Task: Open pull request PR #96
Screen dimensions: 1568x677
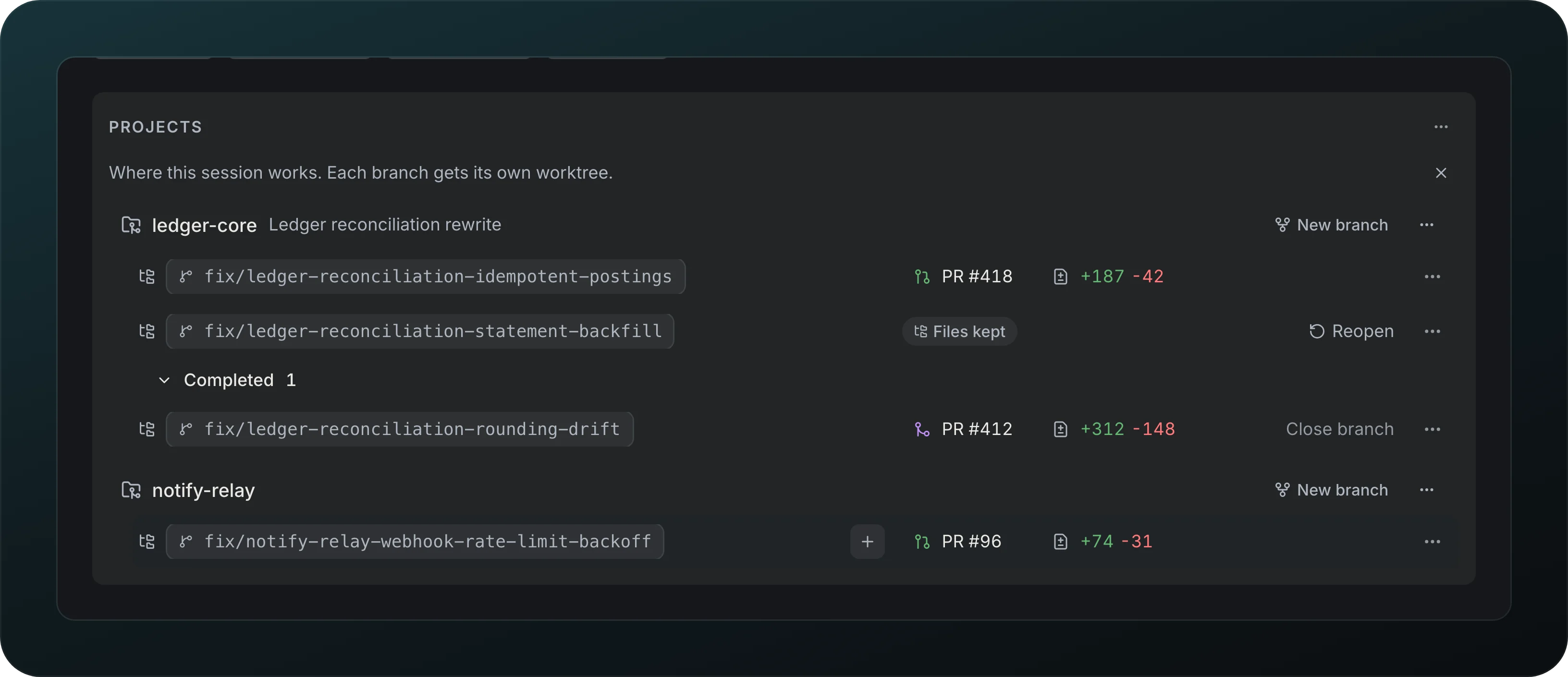Action: (957, 541)
